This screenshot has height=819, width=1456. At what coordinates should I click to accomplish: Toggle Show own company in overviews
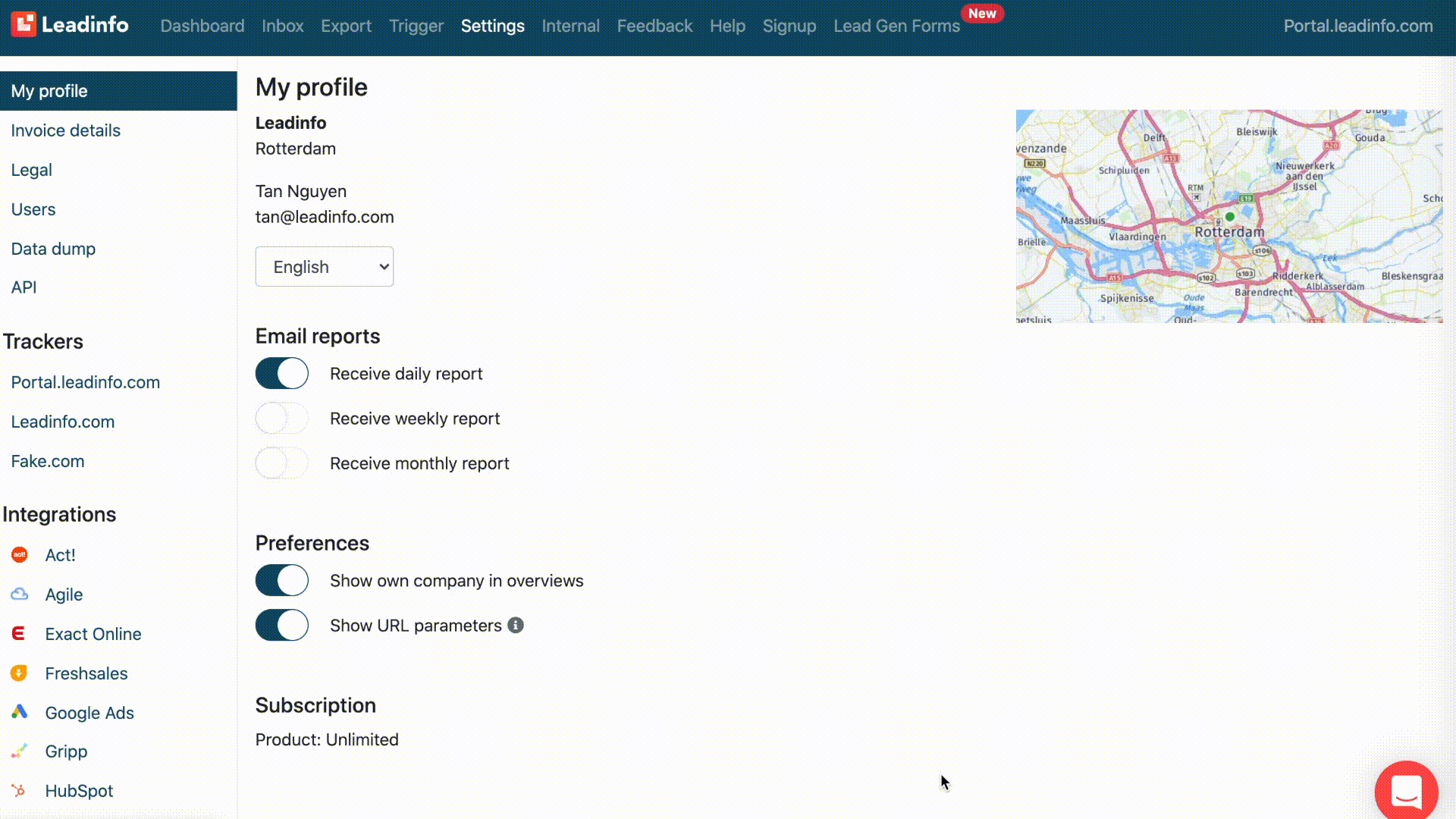pos(282,580)
